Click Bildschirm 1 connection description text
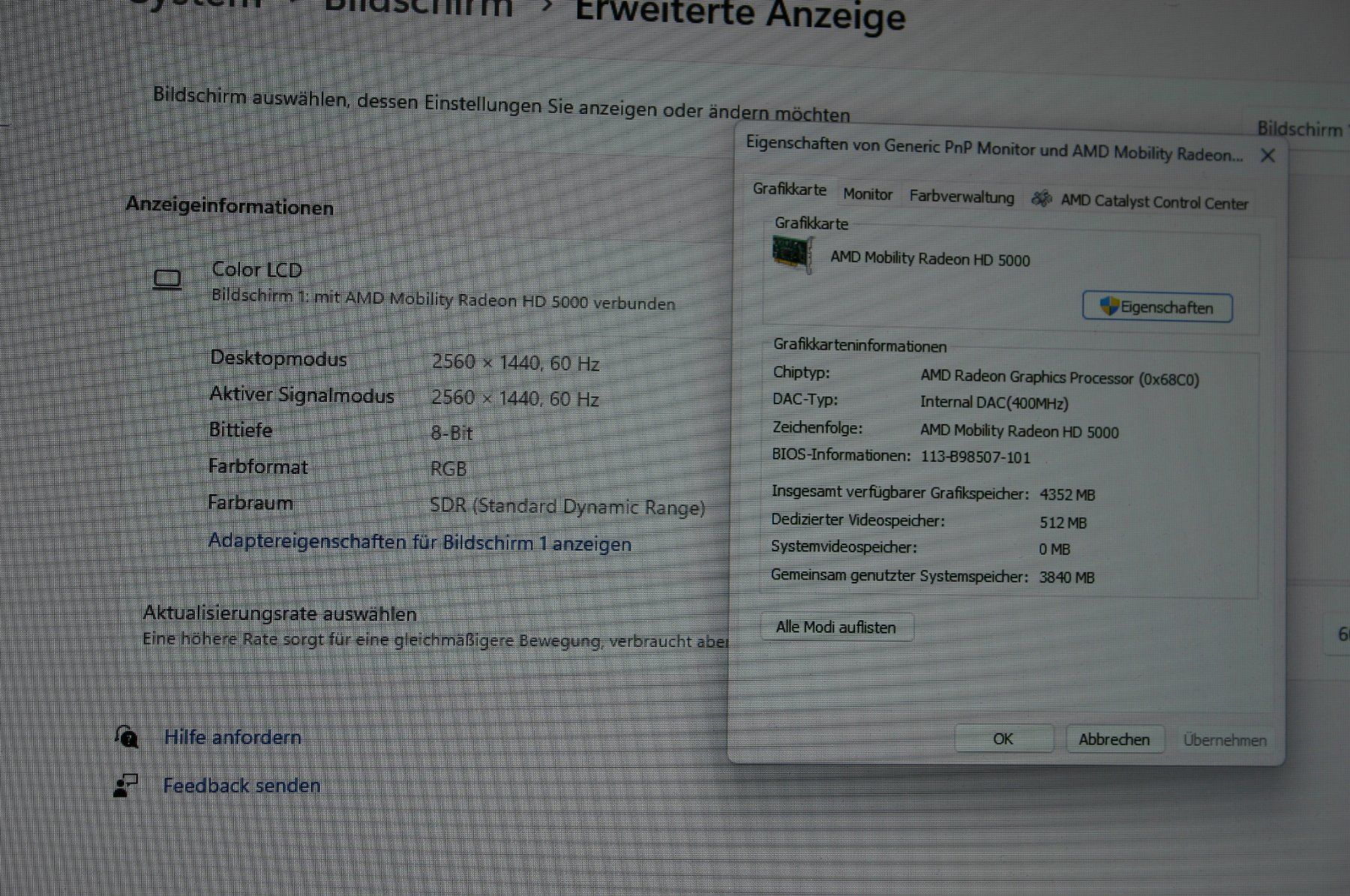The image size is (1350, 896). pyautogui.click(x=443, y=300)
